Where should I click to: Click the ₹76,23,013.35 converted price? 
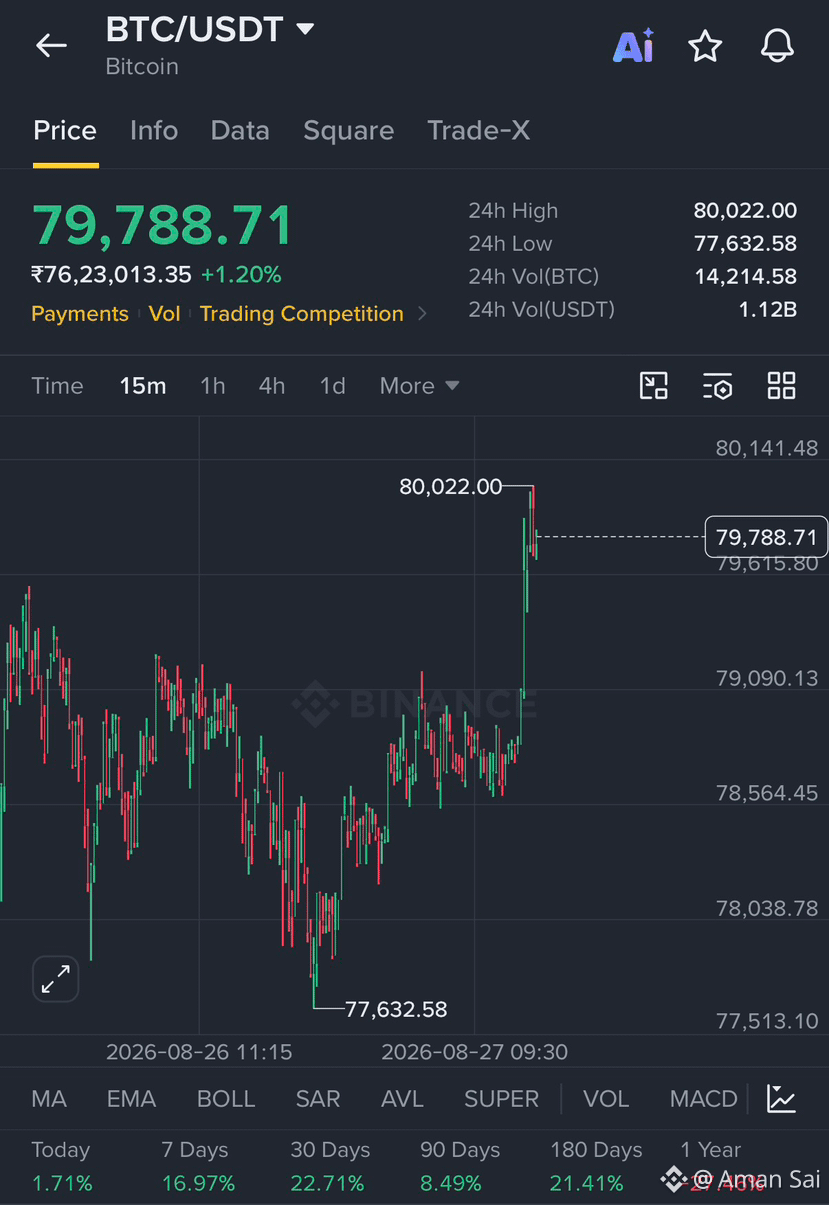pos(111,274)
